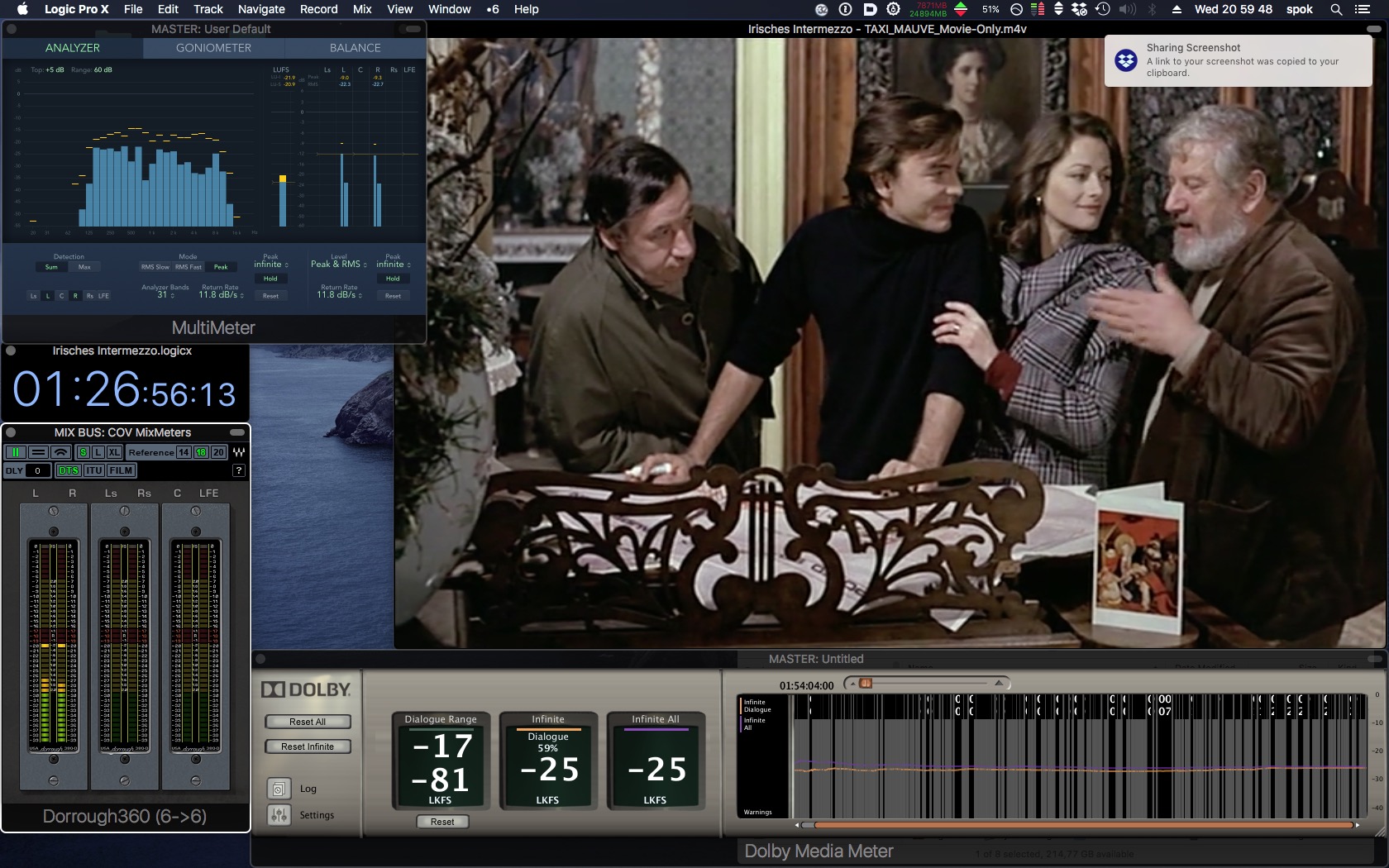Set MultiMeter mode to Peak
1389x868 pixels.
tap(221, 267)
